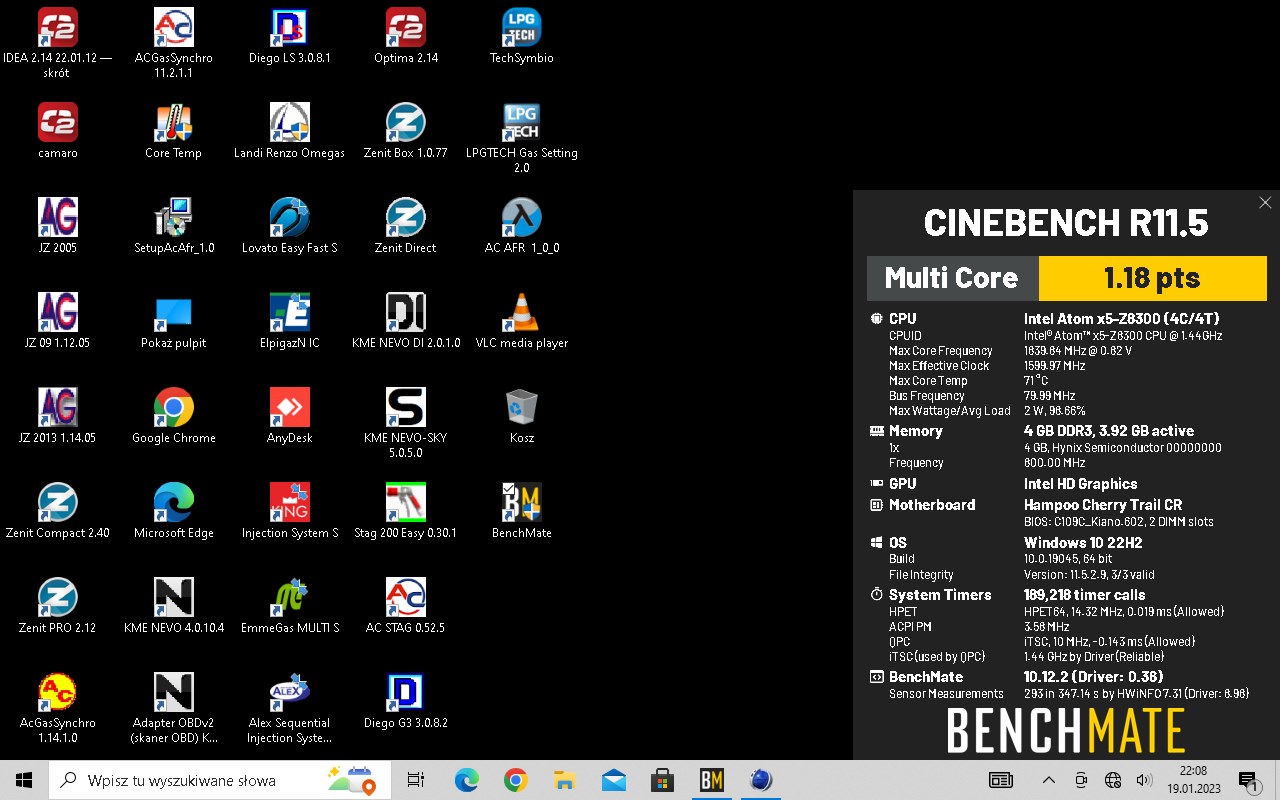This screenshot has height=800, width=1280.
Task: Launch the Lovato Easy Fast S icon
Action: (x=289, y=218)
